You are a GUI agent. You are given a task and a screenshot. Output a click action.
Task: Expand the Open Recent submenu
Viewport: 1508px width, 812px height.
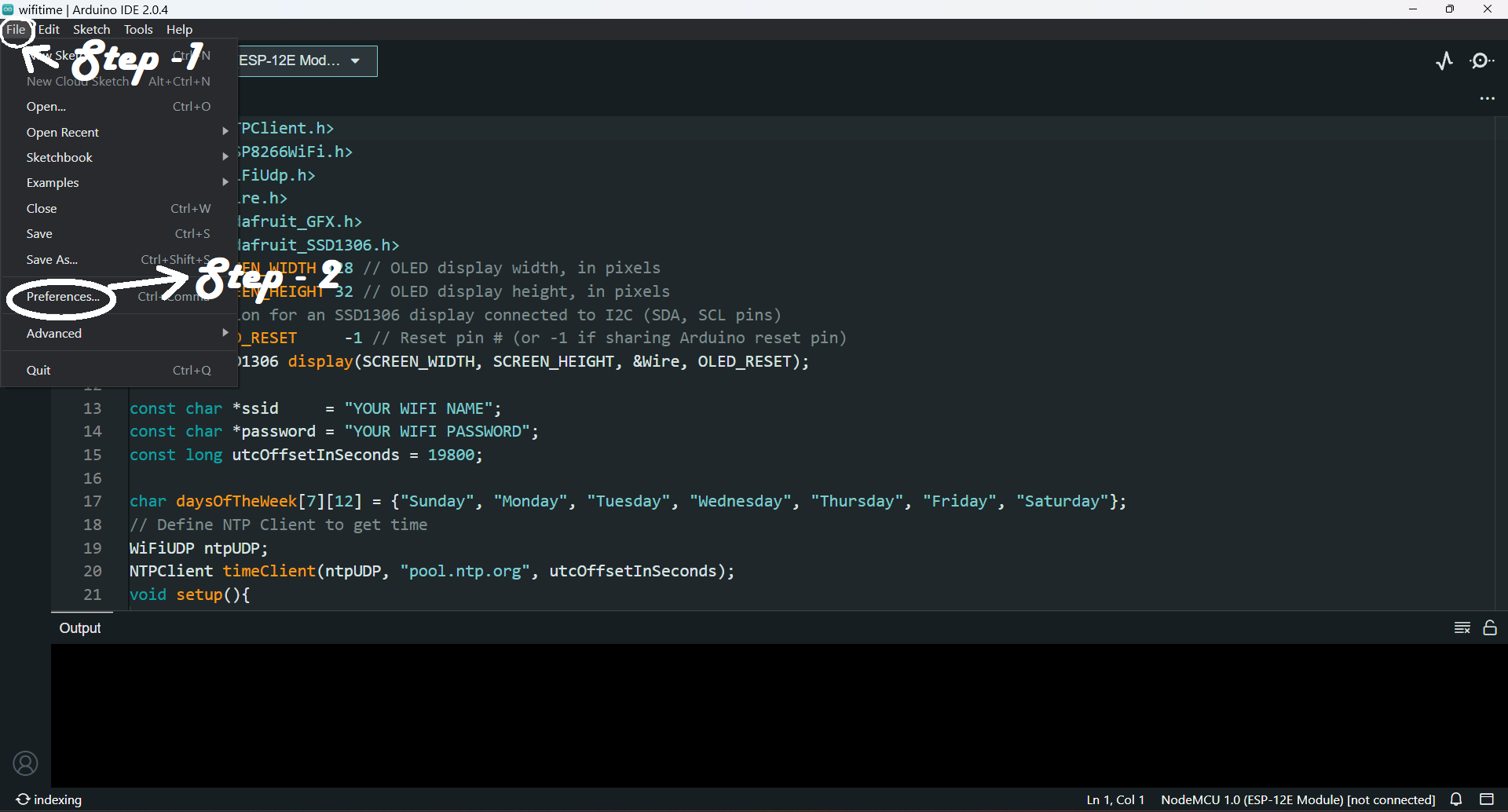click(119, 132)
